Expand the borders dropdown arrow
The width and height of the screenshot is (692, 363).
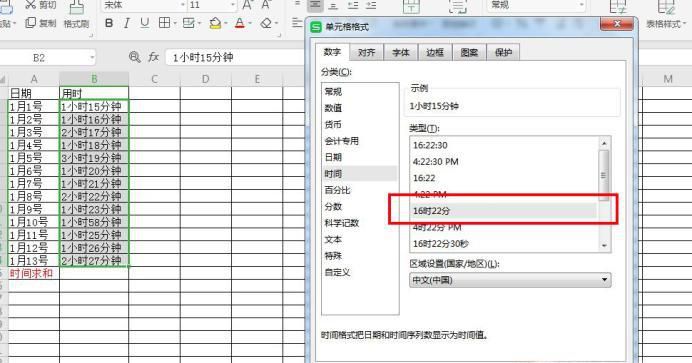175,23
